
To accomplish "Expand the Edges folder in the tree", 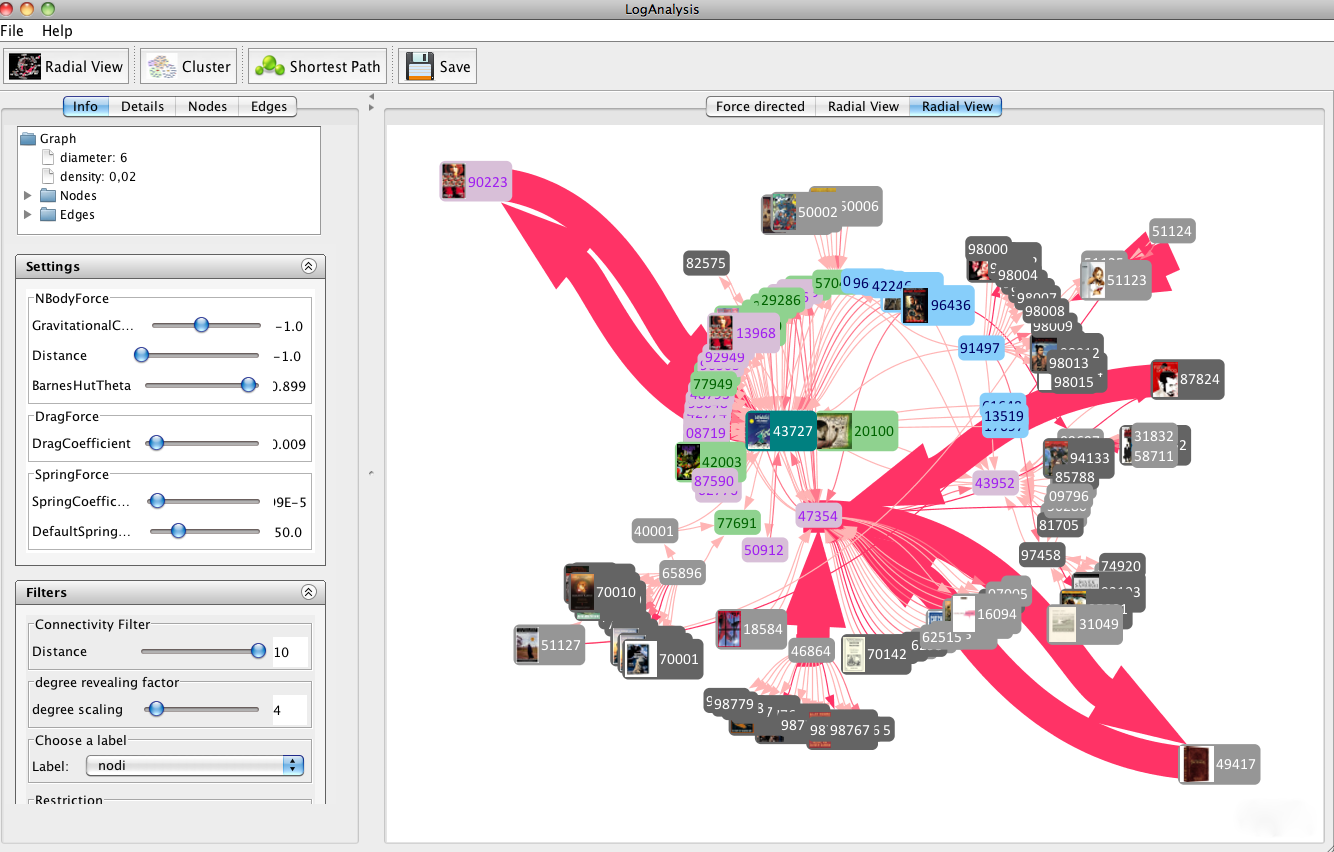I will click(x=28, y=215).
